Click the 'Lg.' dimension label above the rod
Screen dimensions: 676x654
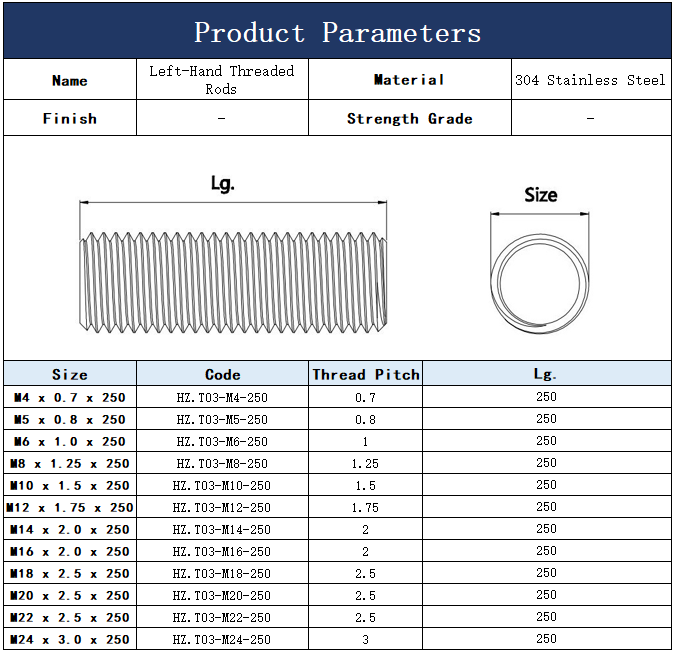click(222, 183)
